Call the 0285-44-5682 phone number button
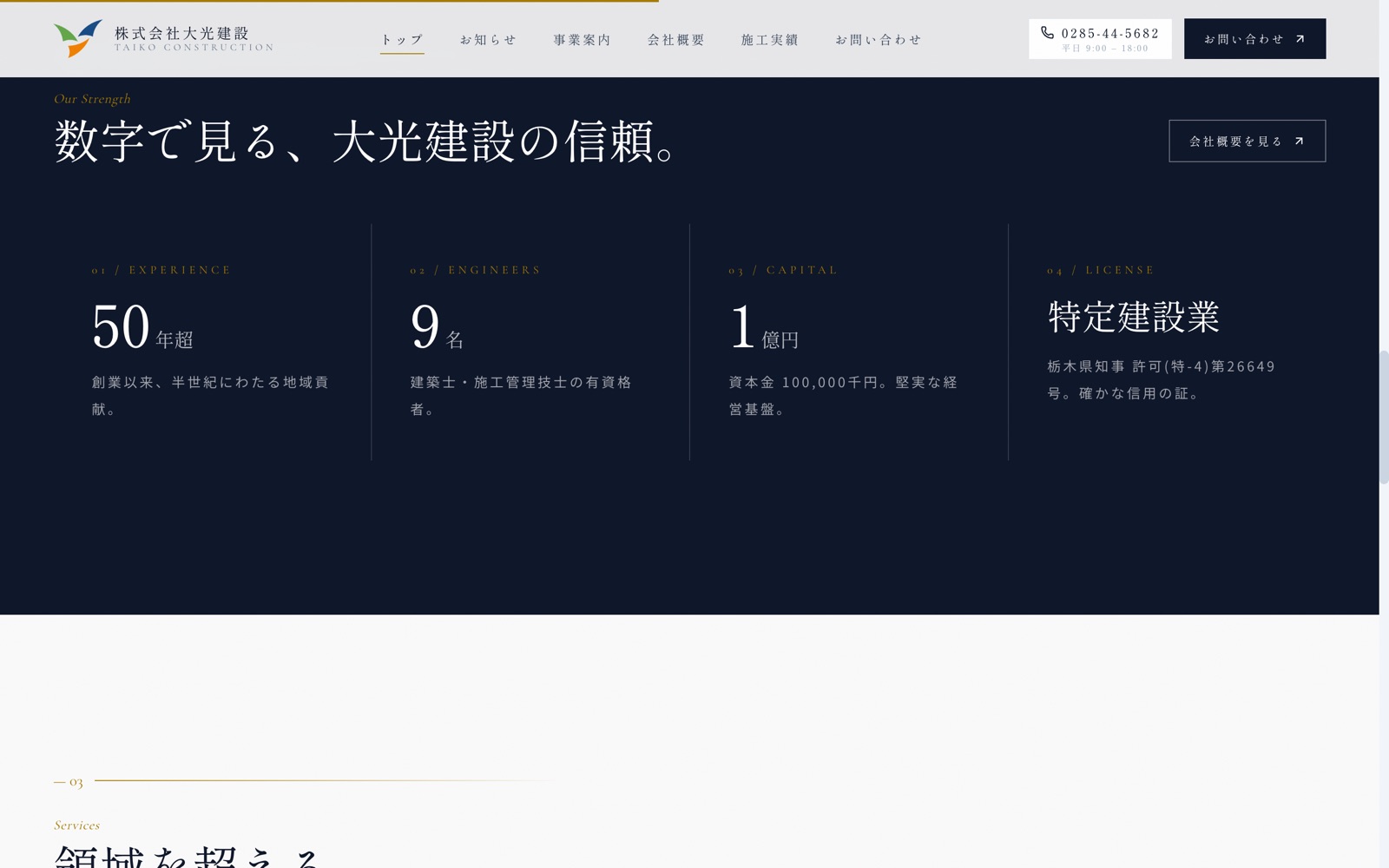The height and width of the screenshot is (868, 1389). pyautogui.click(x=1100, y=39)
